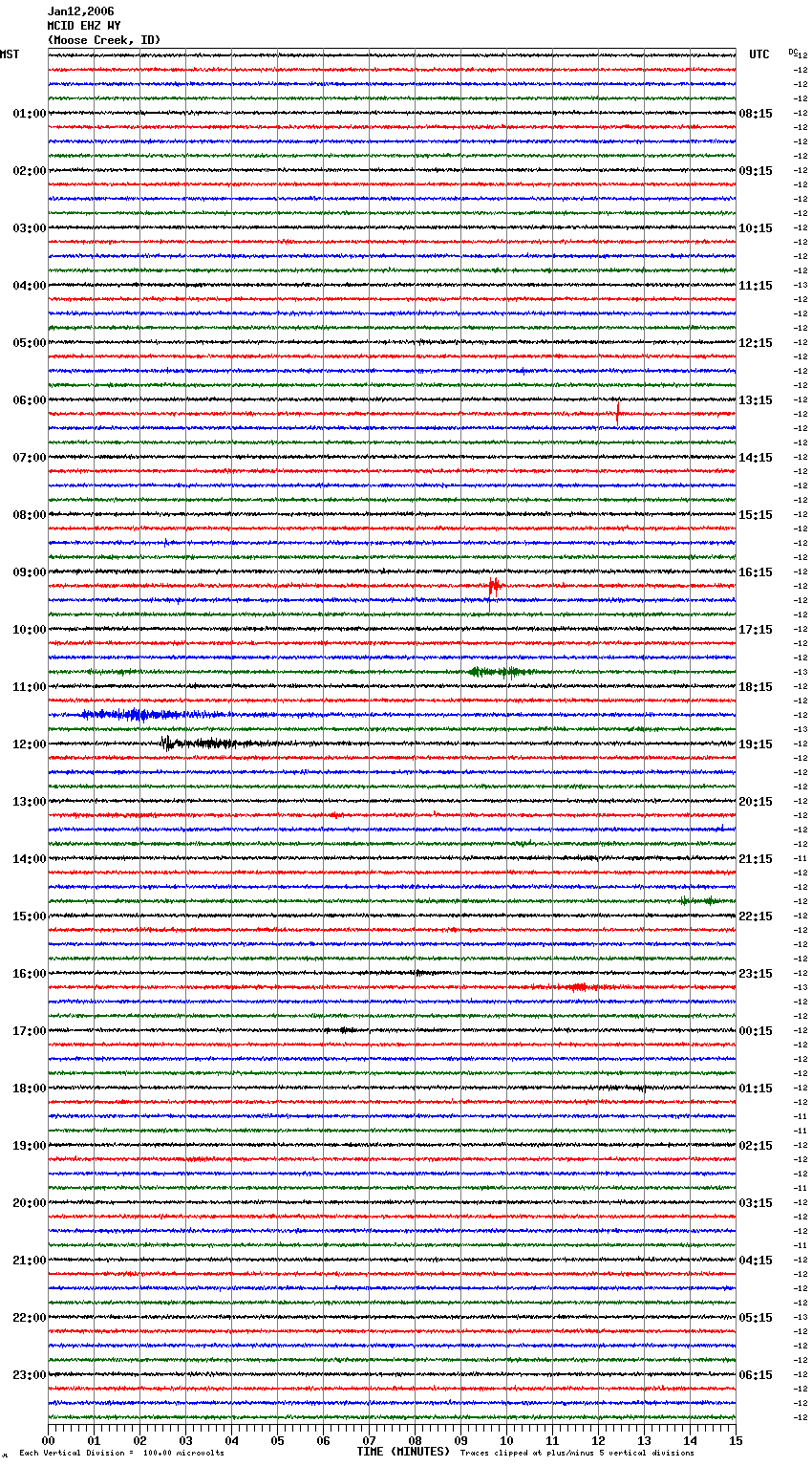Click the 01:00 MST hour label
This screenshot has height=1466, width=812.
[x=30, y=114]
